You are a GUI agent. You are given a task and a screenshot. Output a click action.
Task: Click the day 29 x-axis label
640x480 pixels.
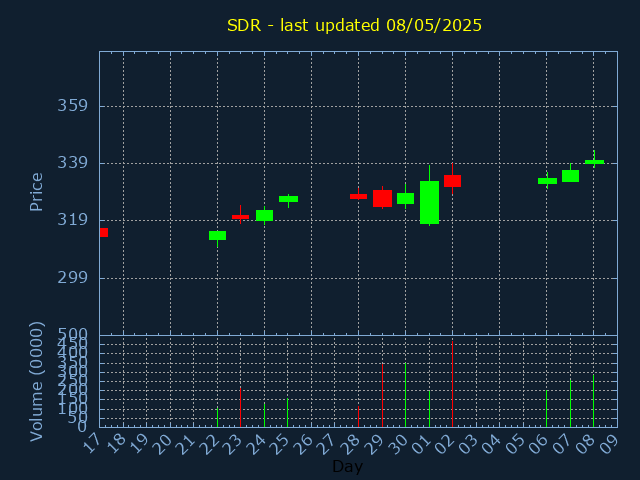374,444
